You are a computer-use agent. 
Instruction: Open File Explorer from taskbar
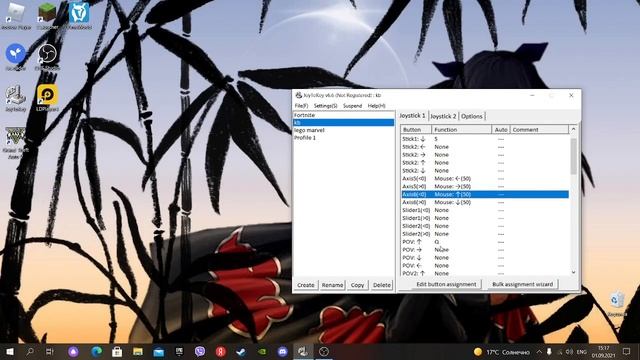138,351
